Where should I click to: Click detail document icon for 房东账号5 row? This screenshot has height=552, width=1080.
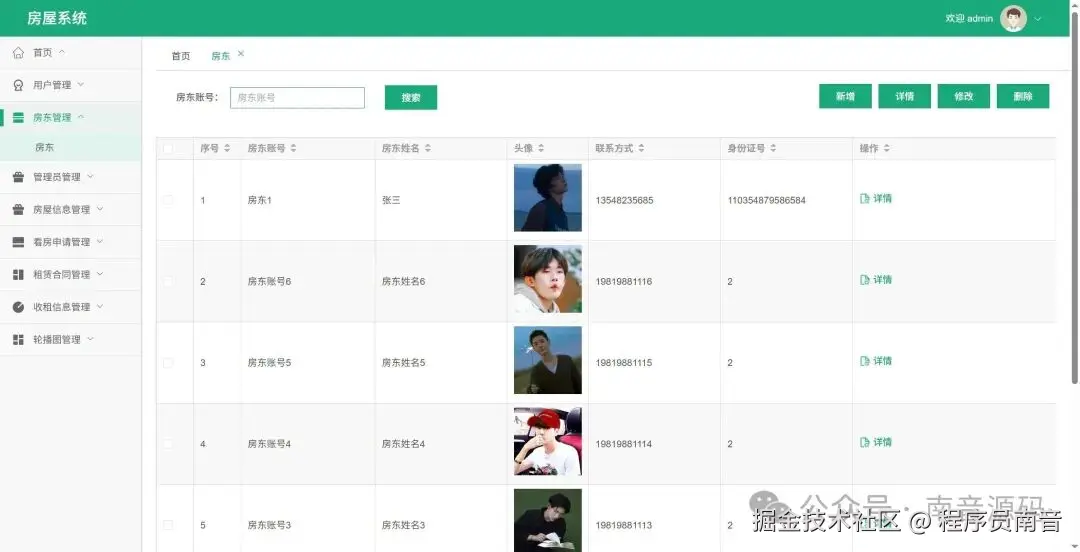click(865, 361)
